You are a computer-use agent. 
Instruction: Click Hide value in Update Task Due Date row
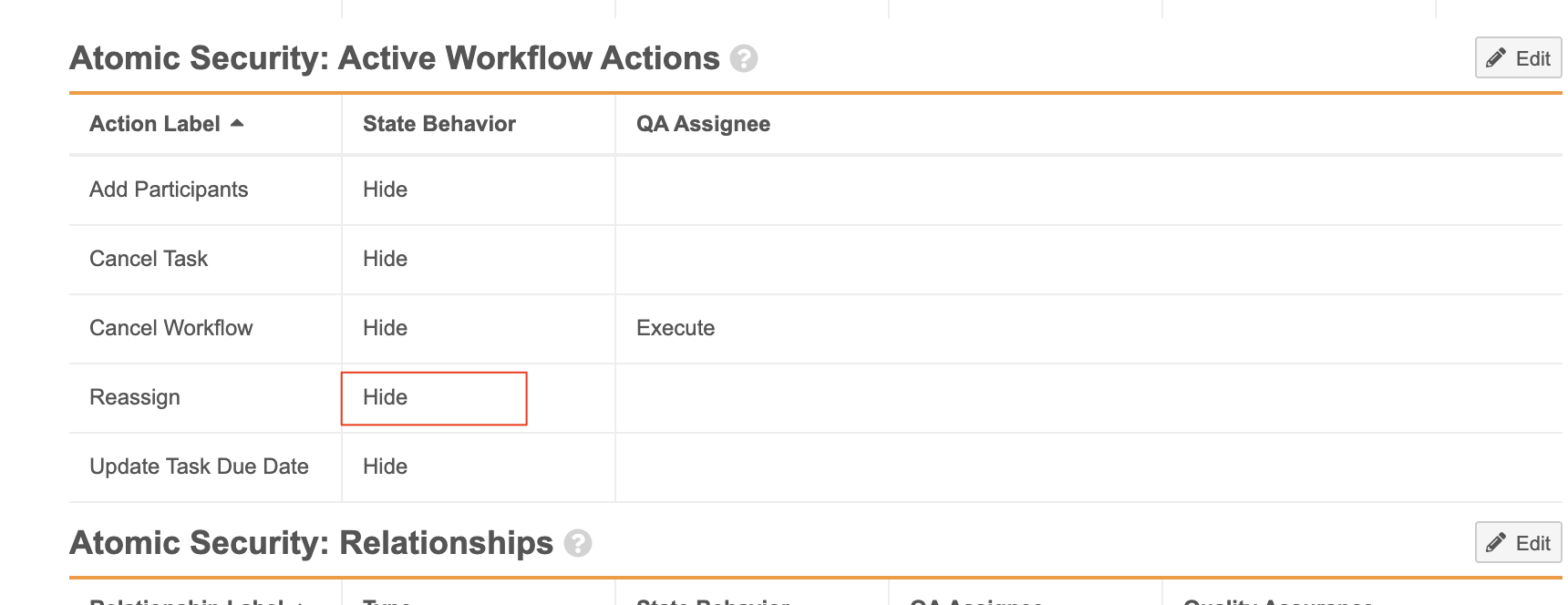coord(385,467)
